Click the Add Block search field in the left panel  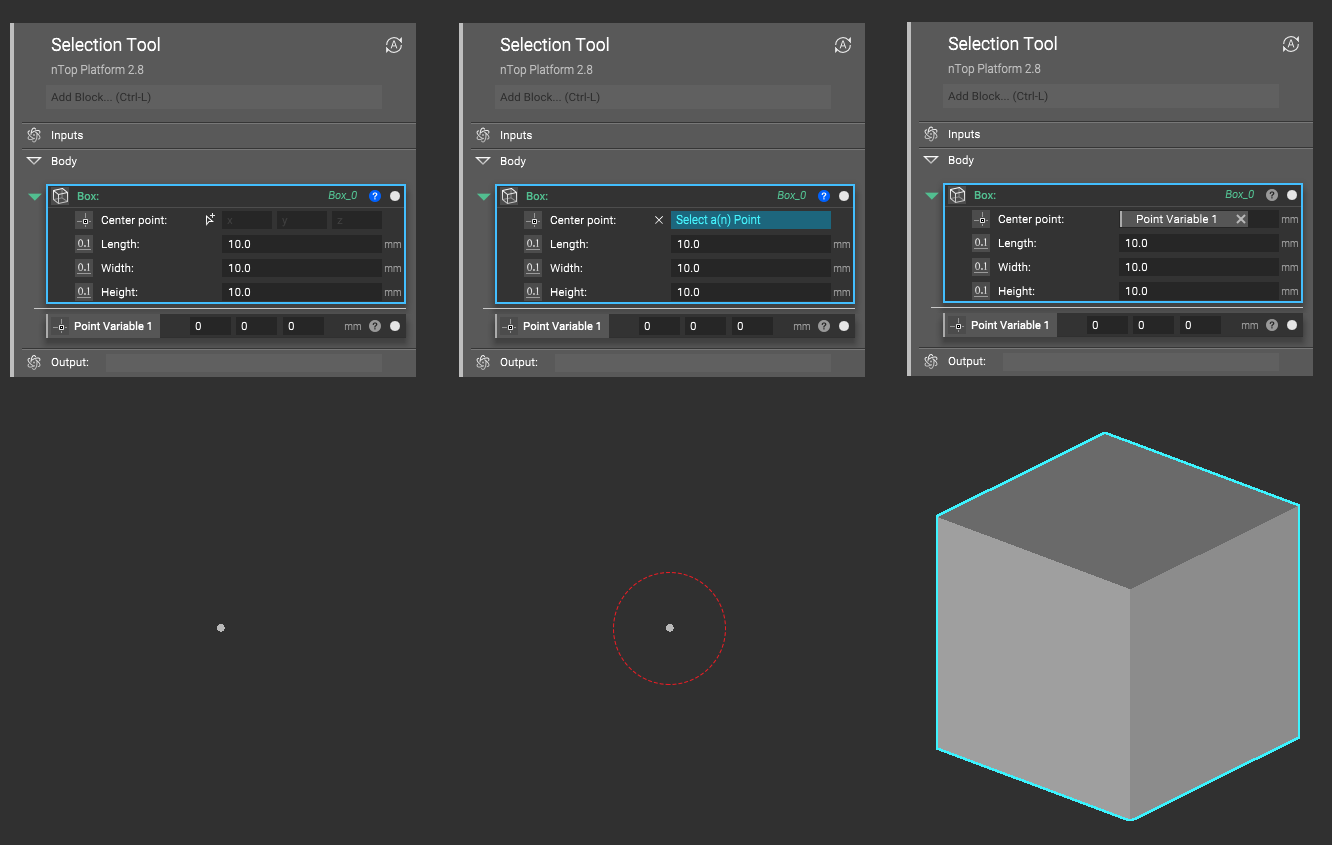[214, 97]
